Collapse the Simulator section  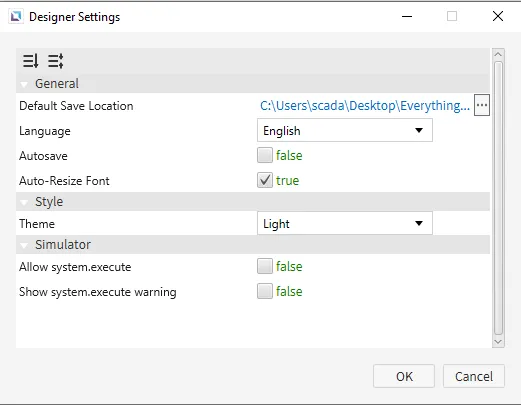pos(24,245)
